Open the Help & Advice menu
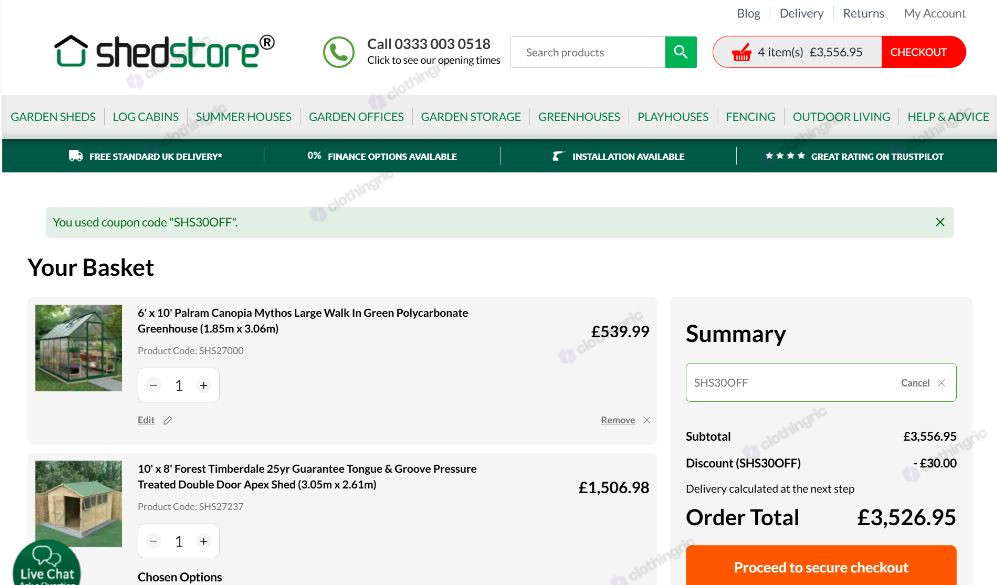The image size is (997, 585). 948,117
